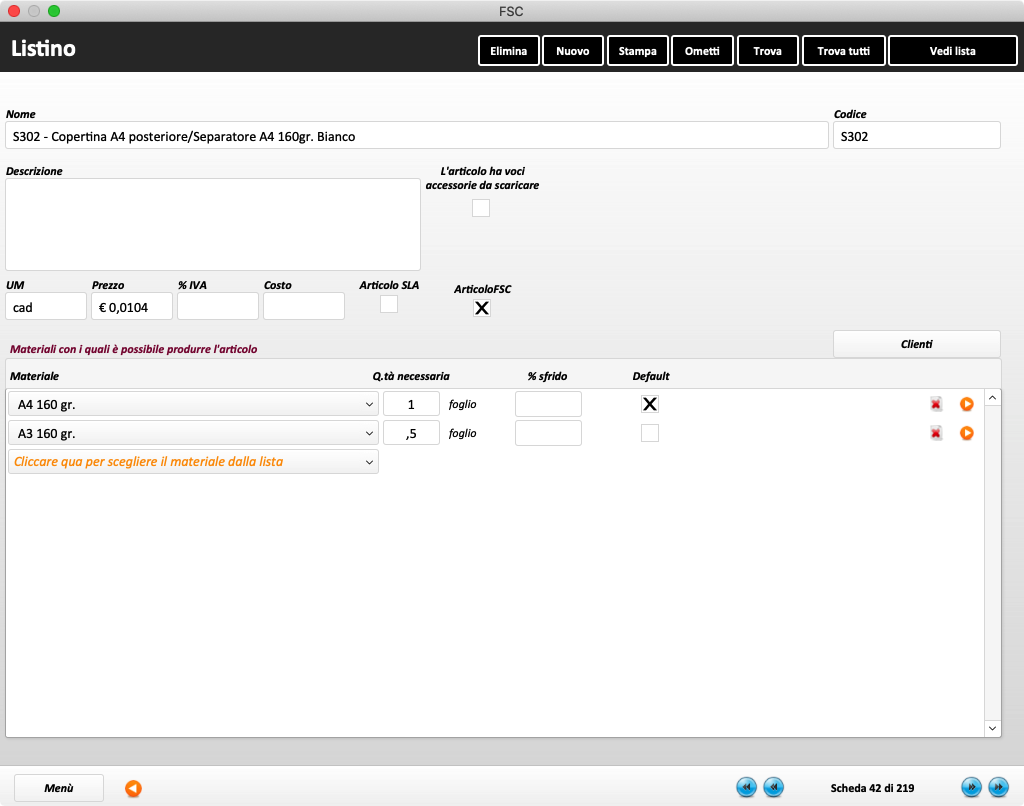Click the orange arrow icon for A4 160 gr. row
This screenshot has width=1024, height=806.
coord(966,404)
